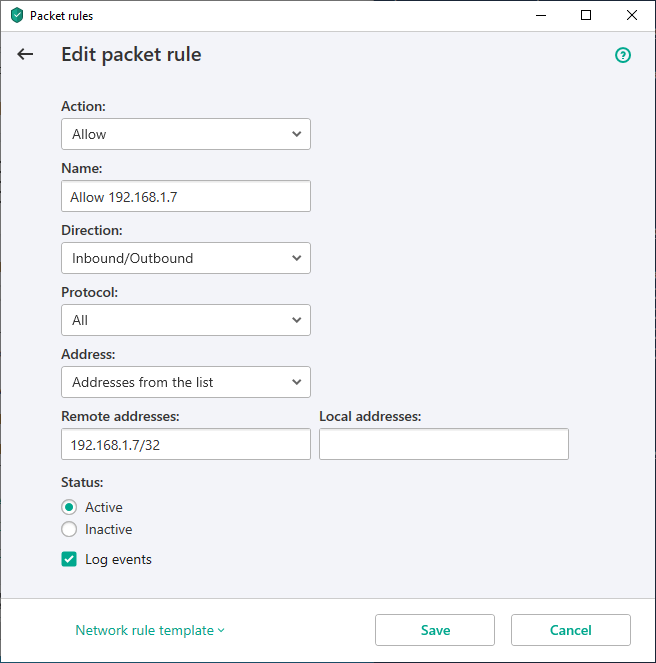This screenshot has height=663, width=656.
Task: Go back using the left arrow icon
Action: click(x=25, y=54)
